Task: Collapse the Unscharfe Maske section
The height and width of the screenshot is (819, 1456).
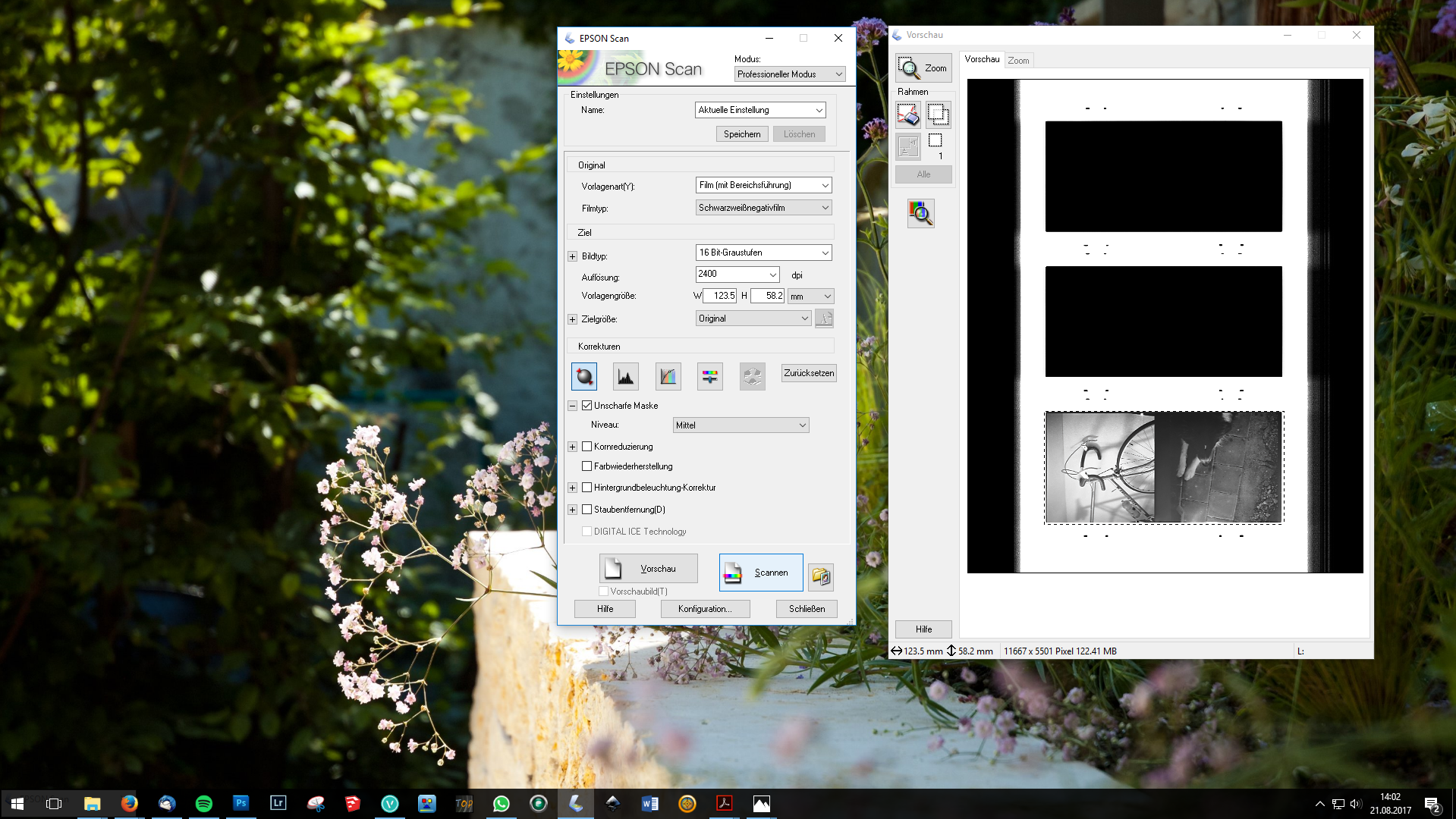Action: [573, 406]
